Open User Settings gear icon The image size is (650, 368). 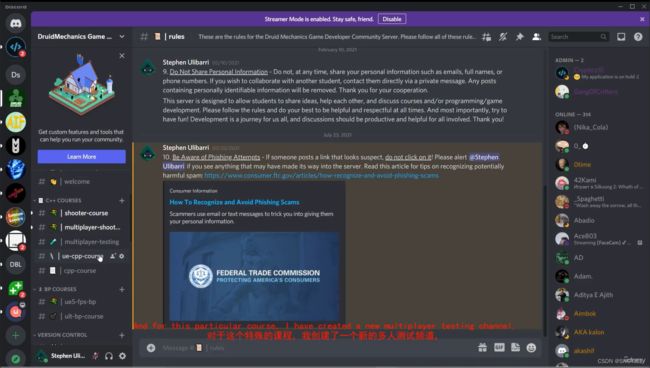tap(122, 356)
